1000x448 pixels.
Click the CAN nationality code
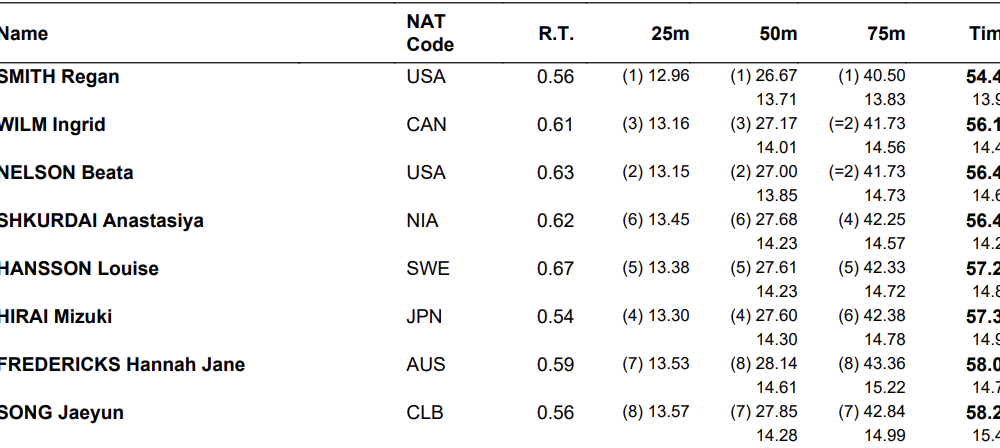(427, 125)
